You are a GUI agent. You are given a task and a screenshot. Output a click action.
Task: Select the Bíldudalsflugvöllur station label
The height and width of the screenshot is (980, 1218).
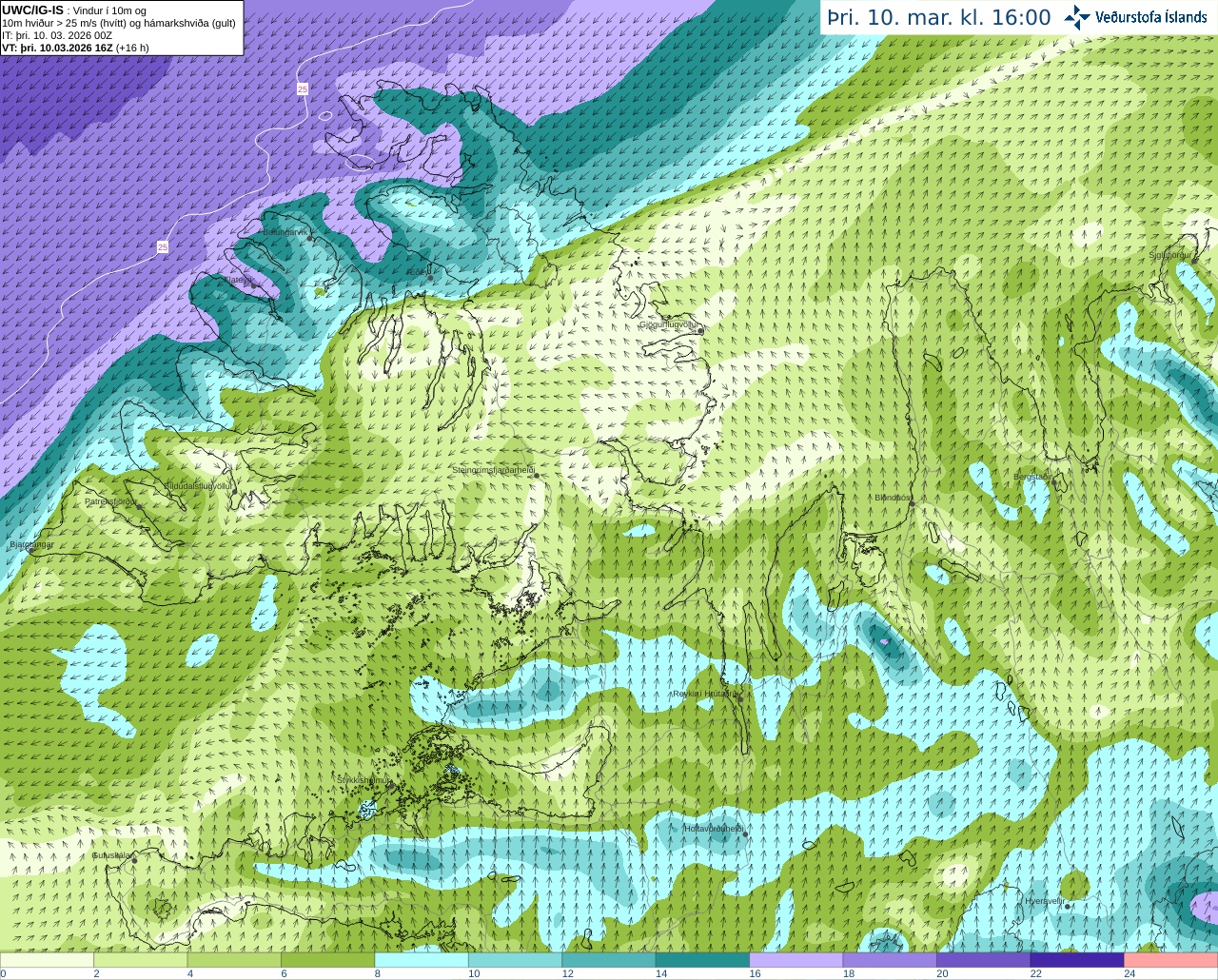pyautogui.click(x=198, y=485)
